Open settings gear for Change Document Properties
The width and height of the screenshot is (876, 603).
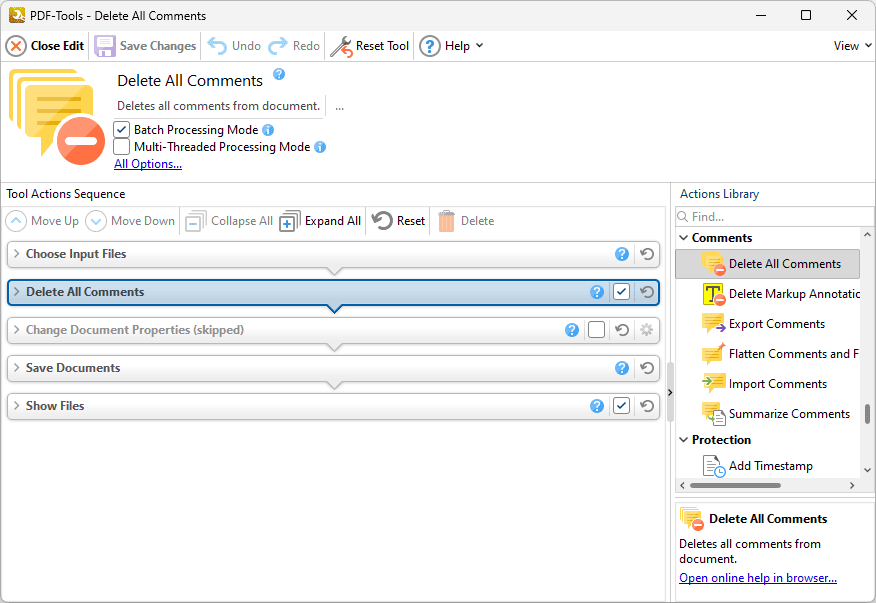pyautogui.click(x=647, y=330)
